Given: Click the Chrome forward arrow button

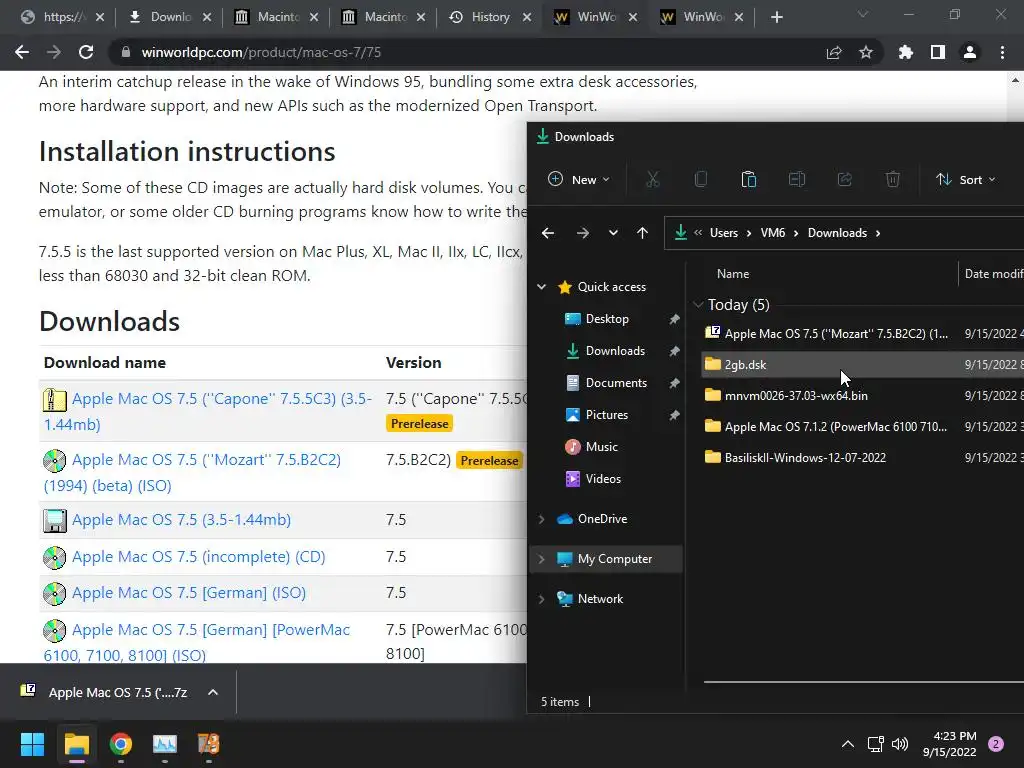Looking at the screenshot, I should [54, 52].
